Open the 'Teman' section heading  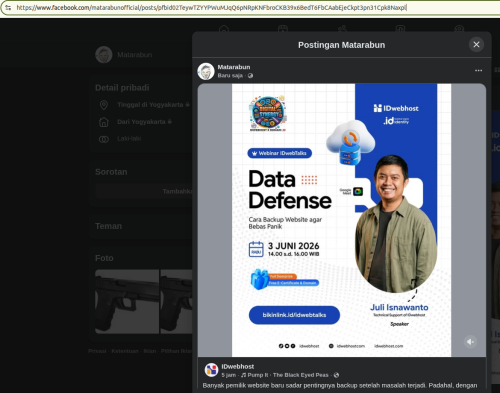tap(108, 226)
